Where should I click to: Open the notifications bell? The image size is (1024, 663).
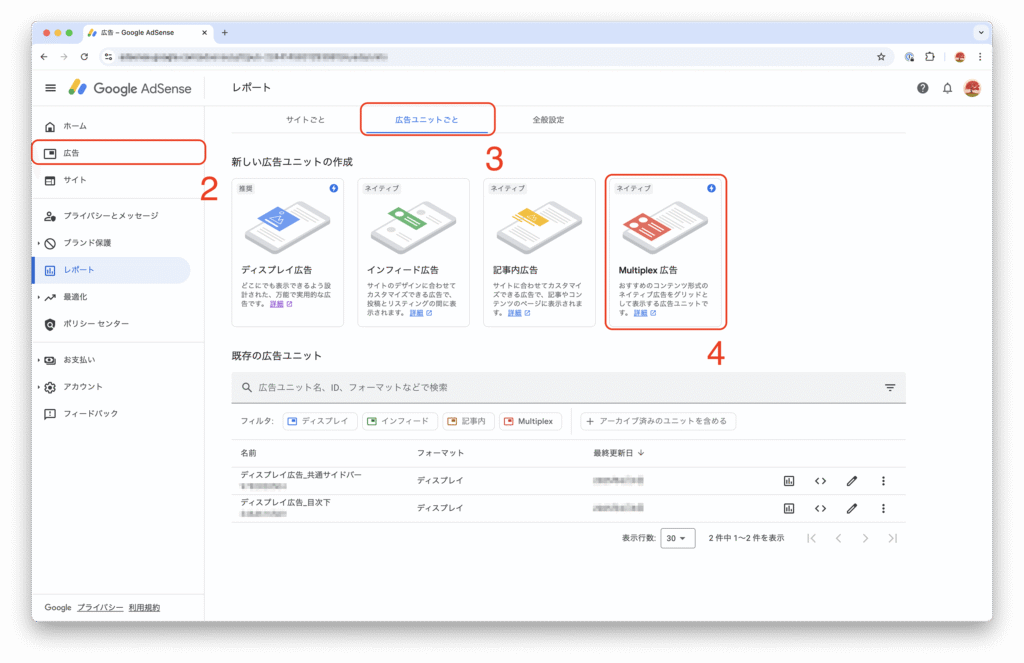click(947, 88)
